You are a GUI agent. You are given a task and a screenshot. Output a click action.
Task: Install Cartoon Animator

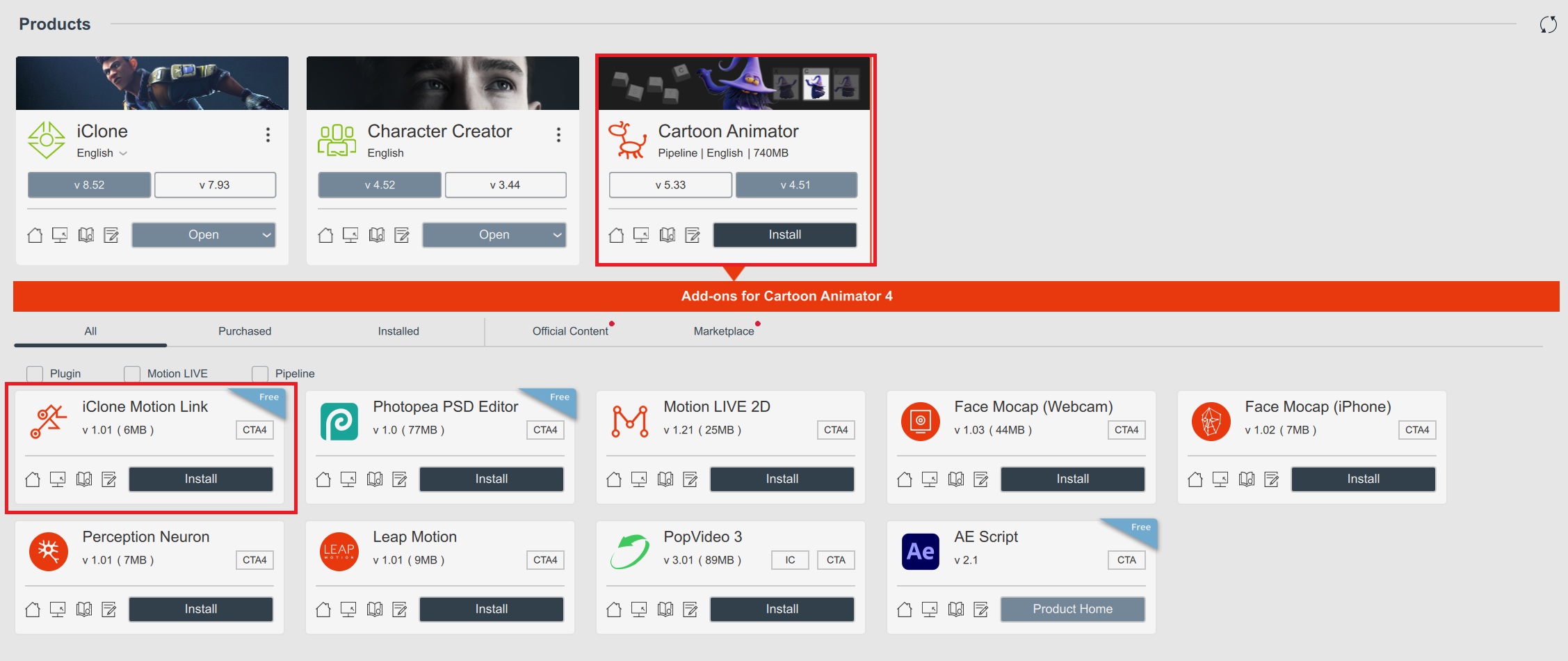tap(785, 235)
